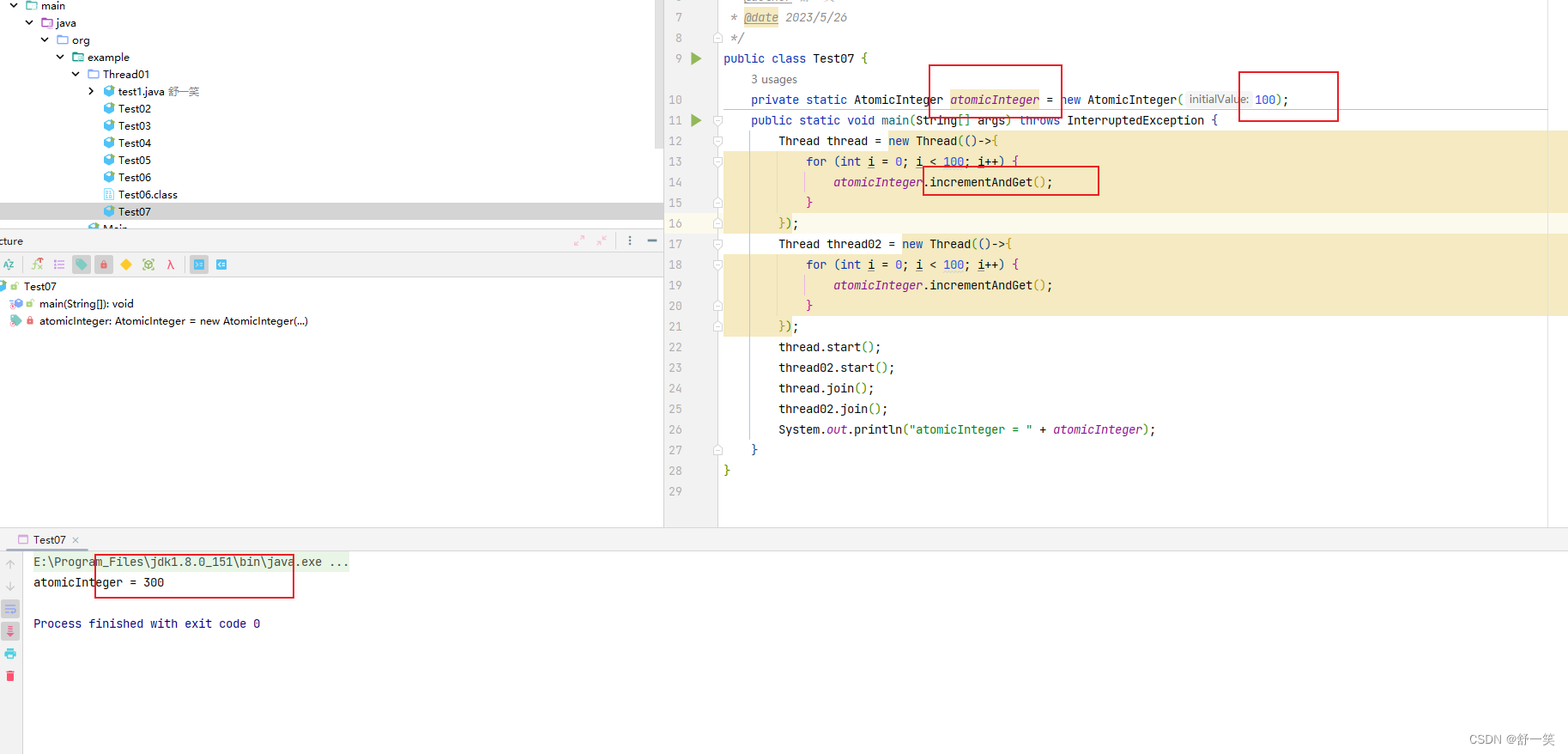The width and height of the screenshot is (1568, 754).
Task: Toggle show fields tag filter
Action: coord(82,265)
